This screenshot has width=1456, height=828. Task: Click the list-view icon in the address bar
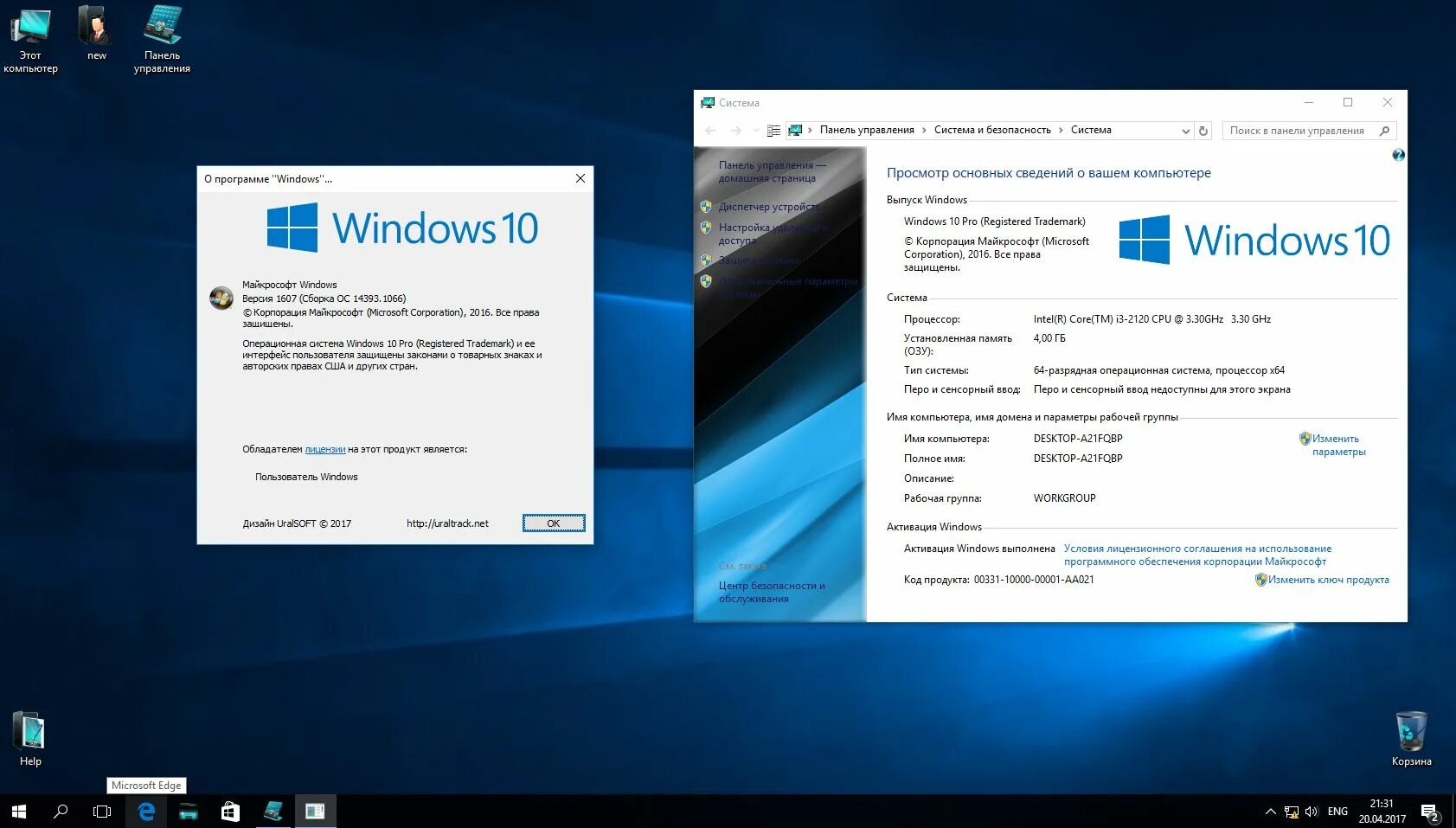coord(773,131)
